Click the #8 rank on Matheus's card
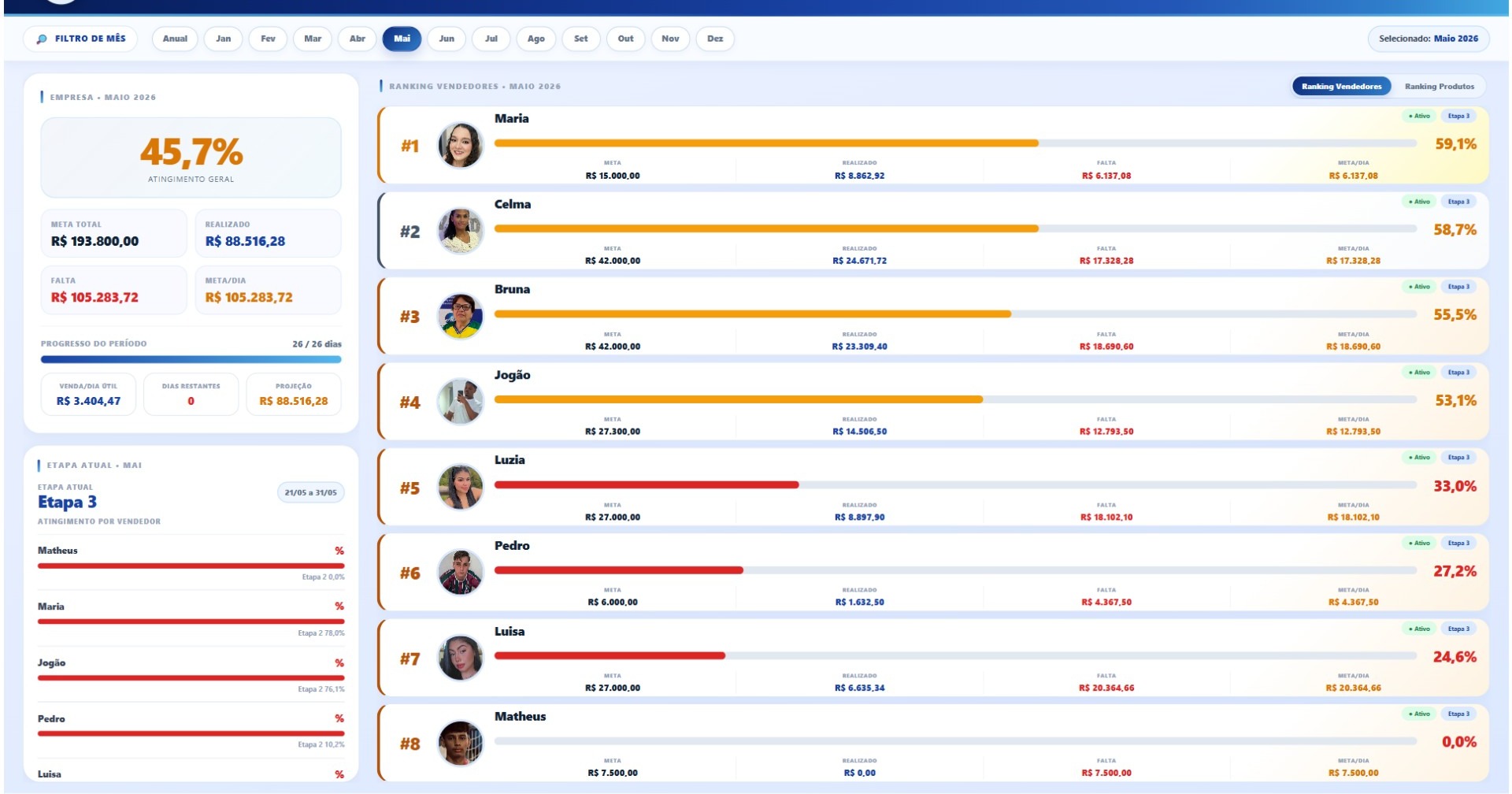The height and width of the screenshot is (794, 1512). click(409, 744)
